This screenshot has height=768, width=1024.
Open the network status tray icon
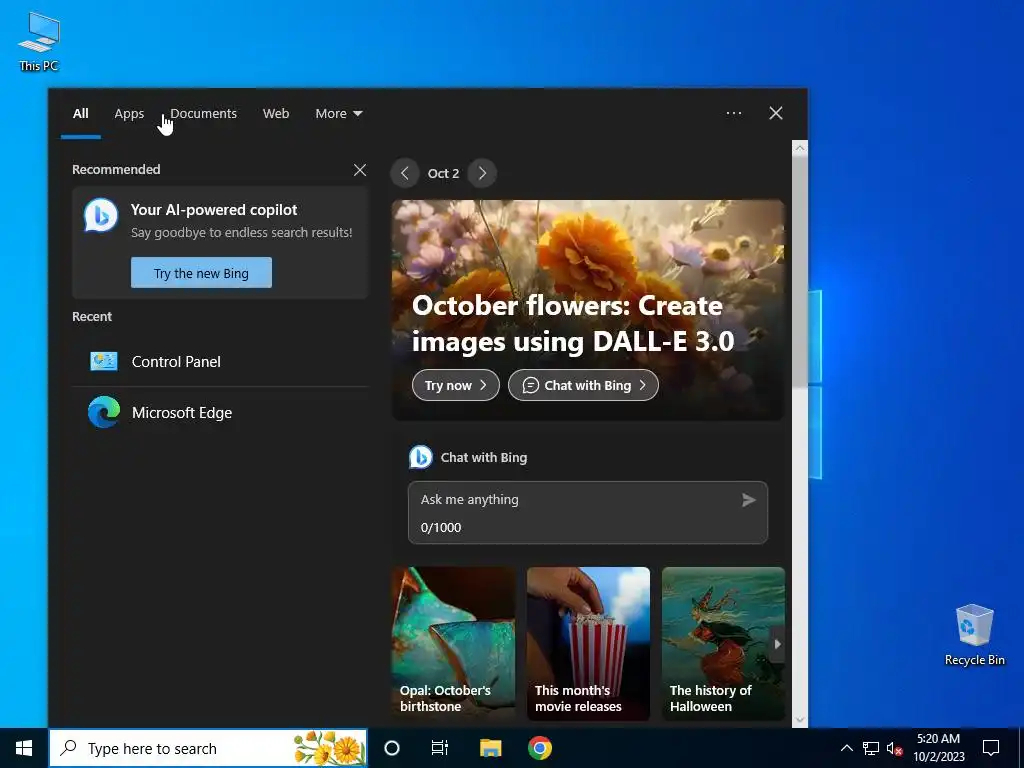click(x=871, y=748)
